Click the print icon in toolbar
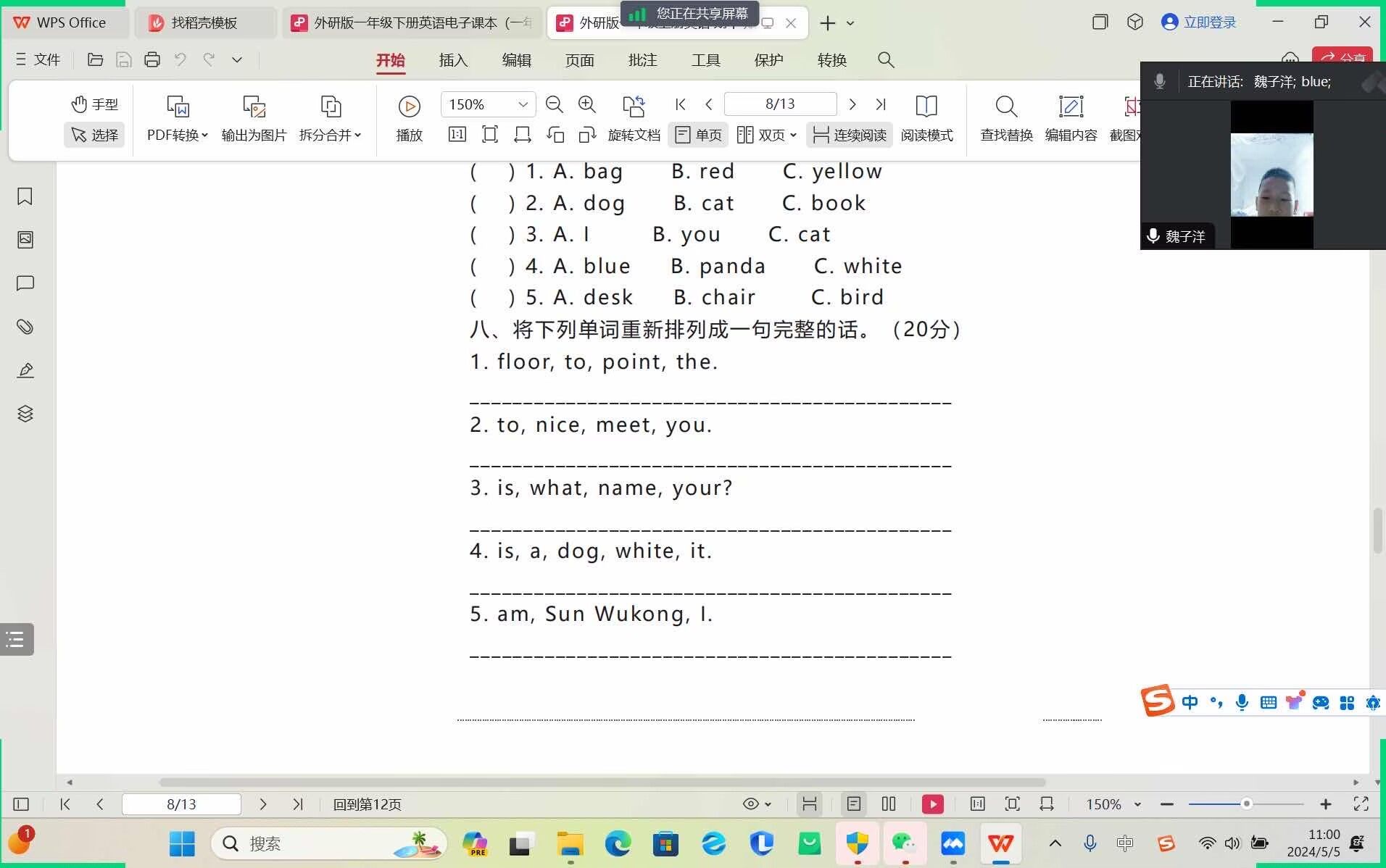Screen dimensions: 1386x868 click(152, 60)
